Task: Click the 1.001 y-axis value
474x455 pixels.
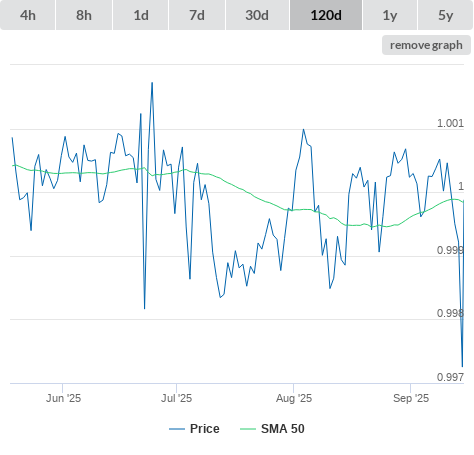Action: click(450, 123)
